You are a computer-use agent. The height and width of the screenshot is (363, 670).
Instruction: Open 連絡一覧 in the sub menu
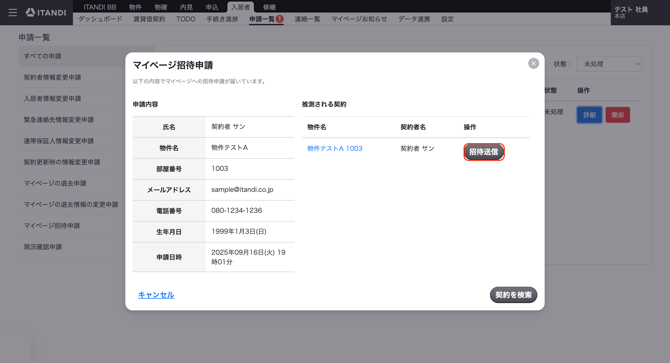coord(307,19)
